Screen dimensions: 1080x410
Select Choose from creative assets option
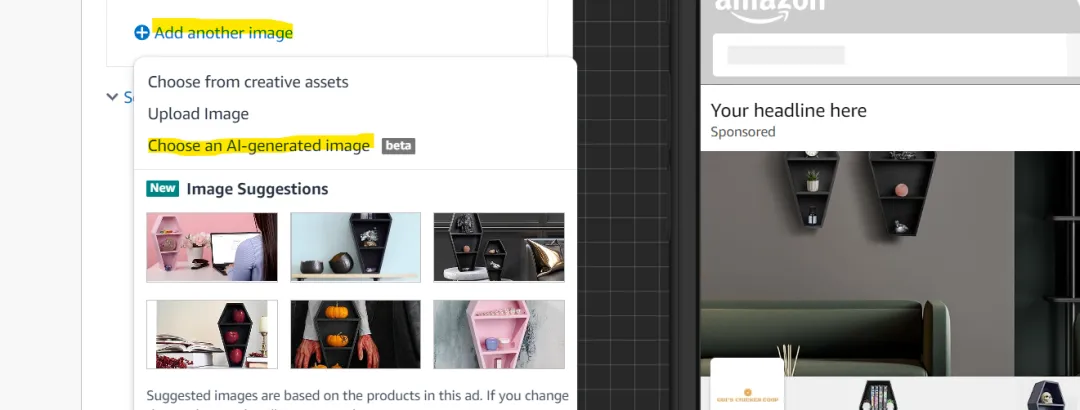click(x=248, y=82)
